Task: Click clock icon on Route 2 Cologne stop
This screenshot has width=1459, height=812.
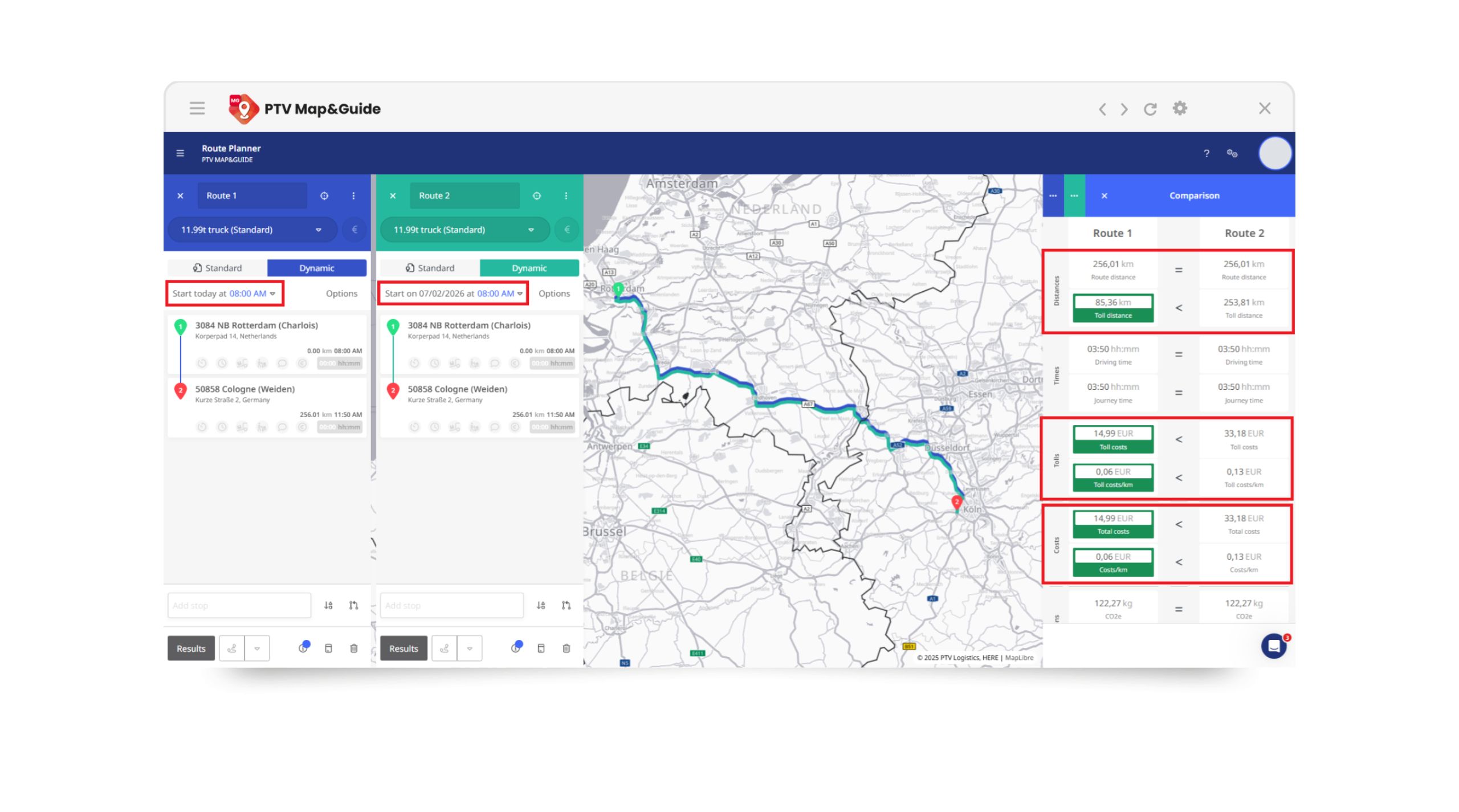Action: (435, 427)
